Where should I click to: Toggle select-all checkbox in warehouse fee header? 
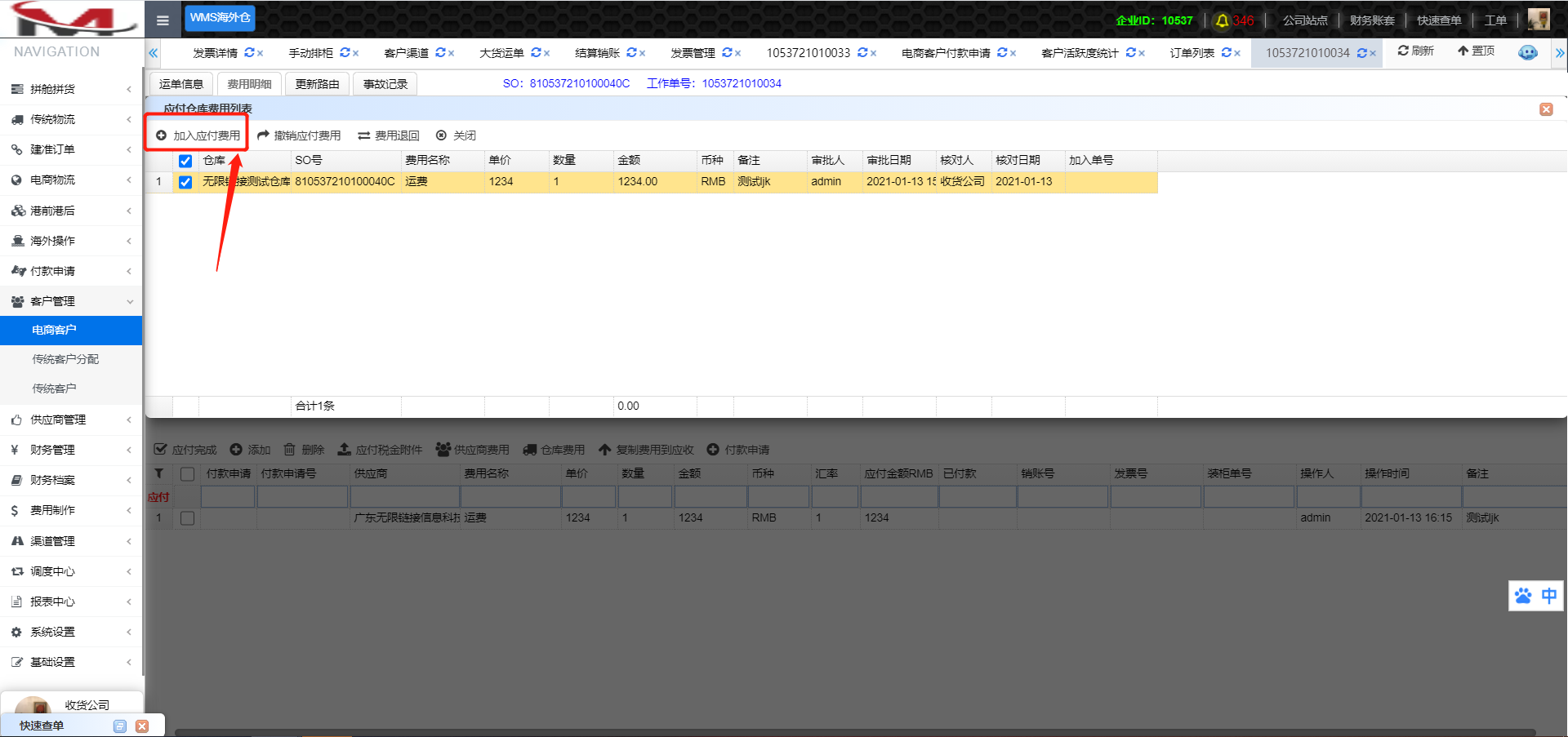(x=185, y=161)
